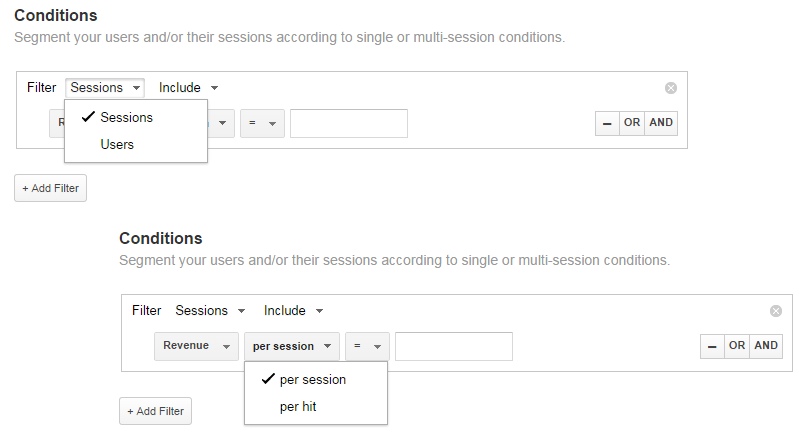Click the top + Add Filter button
This screenshot has width=800, height=440.
(x=50, y=188)
